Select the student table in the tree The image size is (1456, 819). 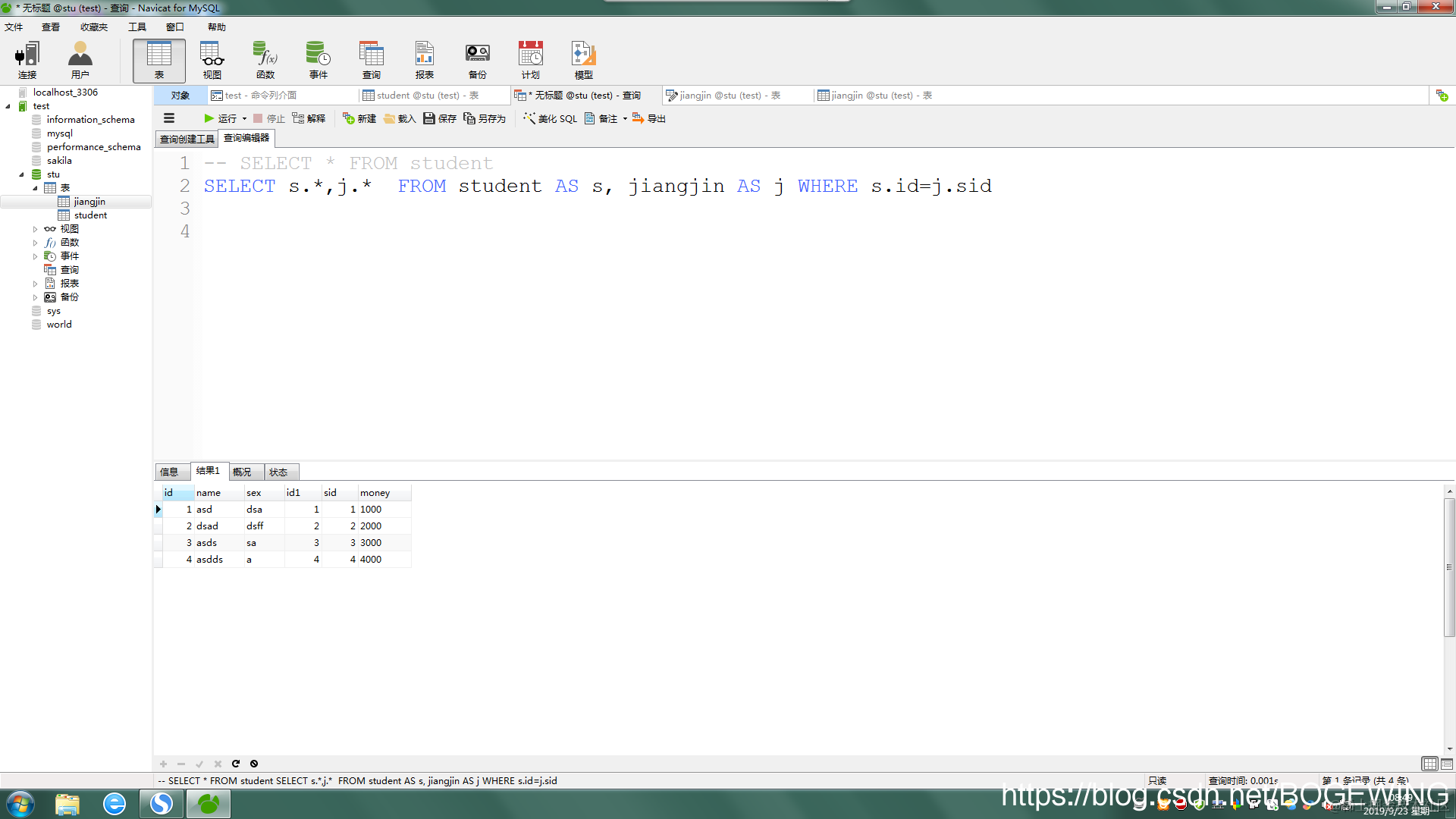90,215
